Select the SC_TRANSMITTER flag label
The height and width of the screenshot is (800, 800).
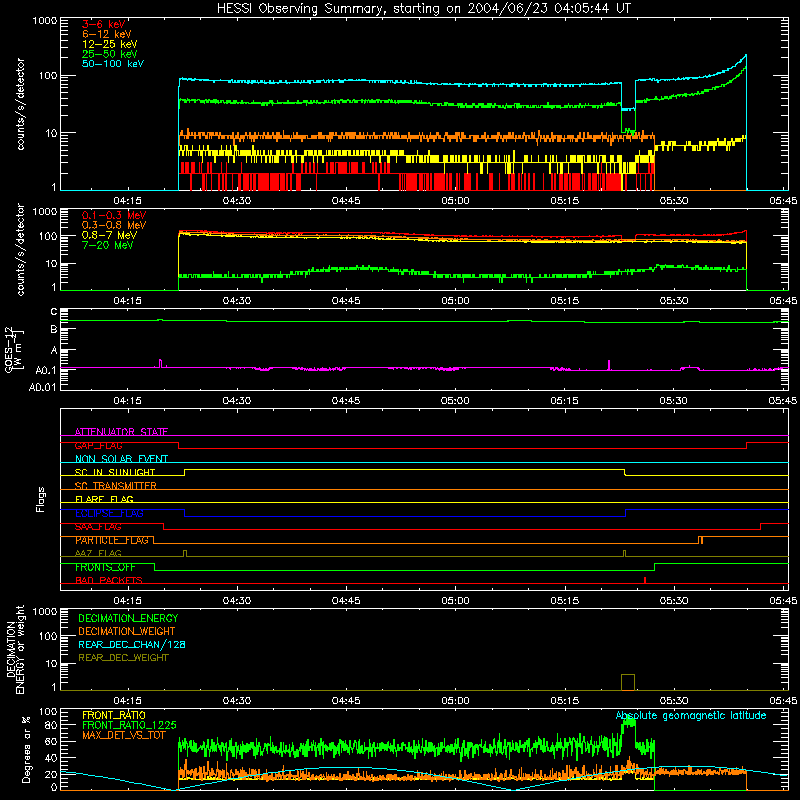point(115,485)
